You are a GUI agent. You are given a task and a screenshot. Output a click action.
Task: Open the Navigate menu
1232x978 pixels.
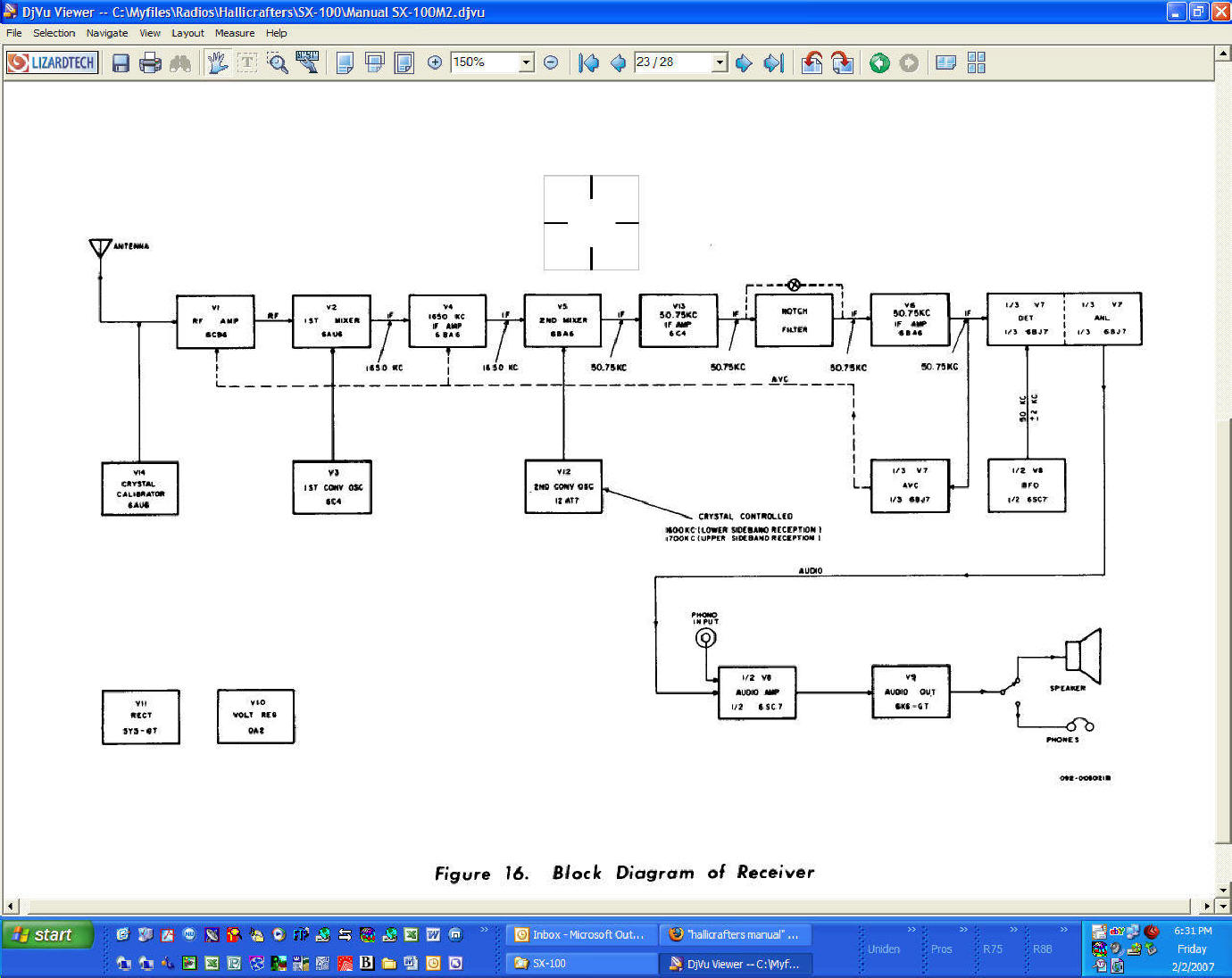coord(107,33)
